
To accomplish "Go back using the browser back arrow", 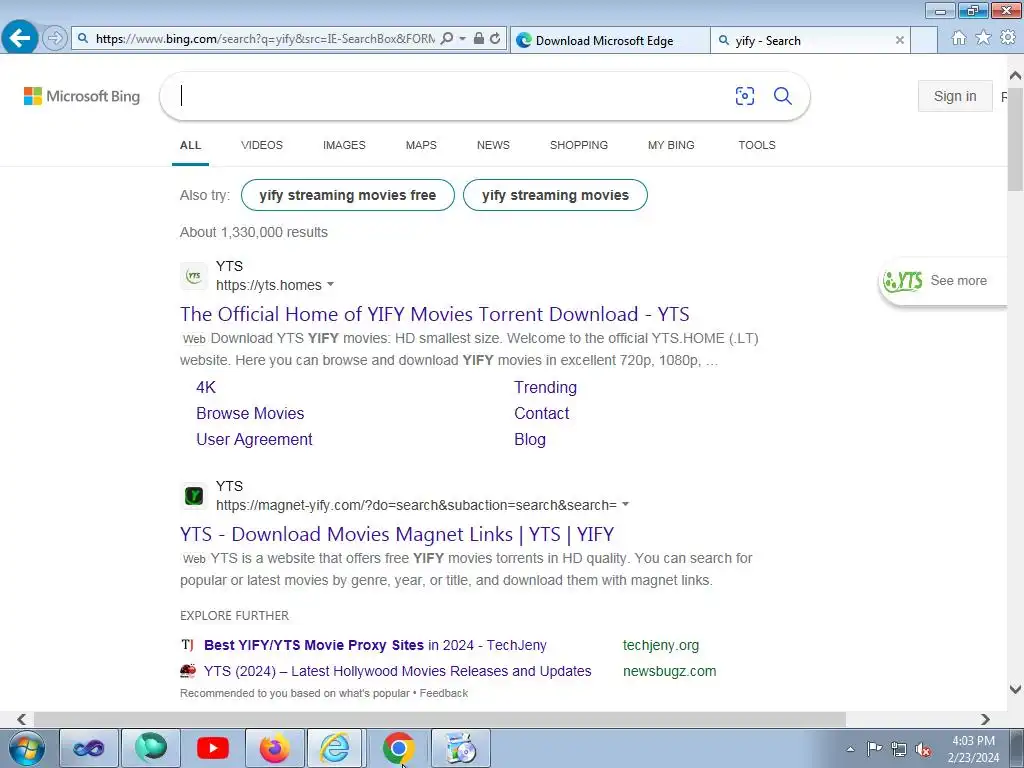I will [x=20, y=37].
